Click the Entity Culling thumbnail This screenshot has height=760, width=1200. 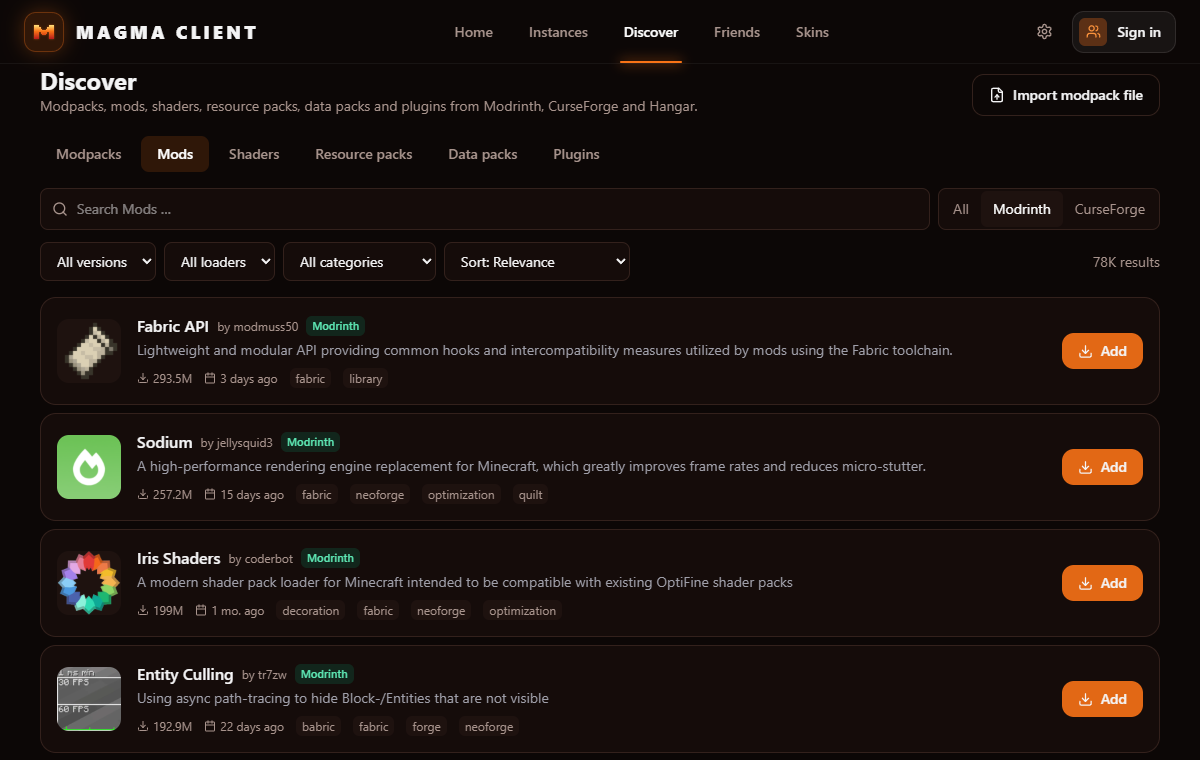(x=89, y=699)
